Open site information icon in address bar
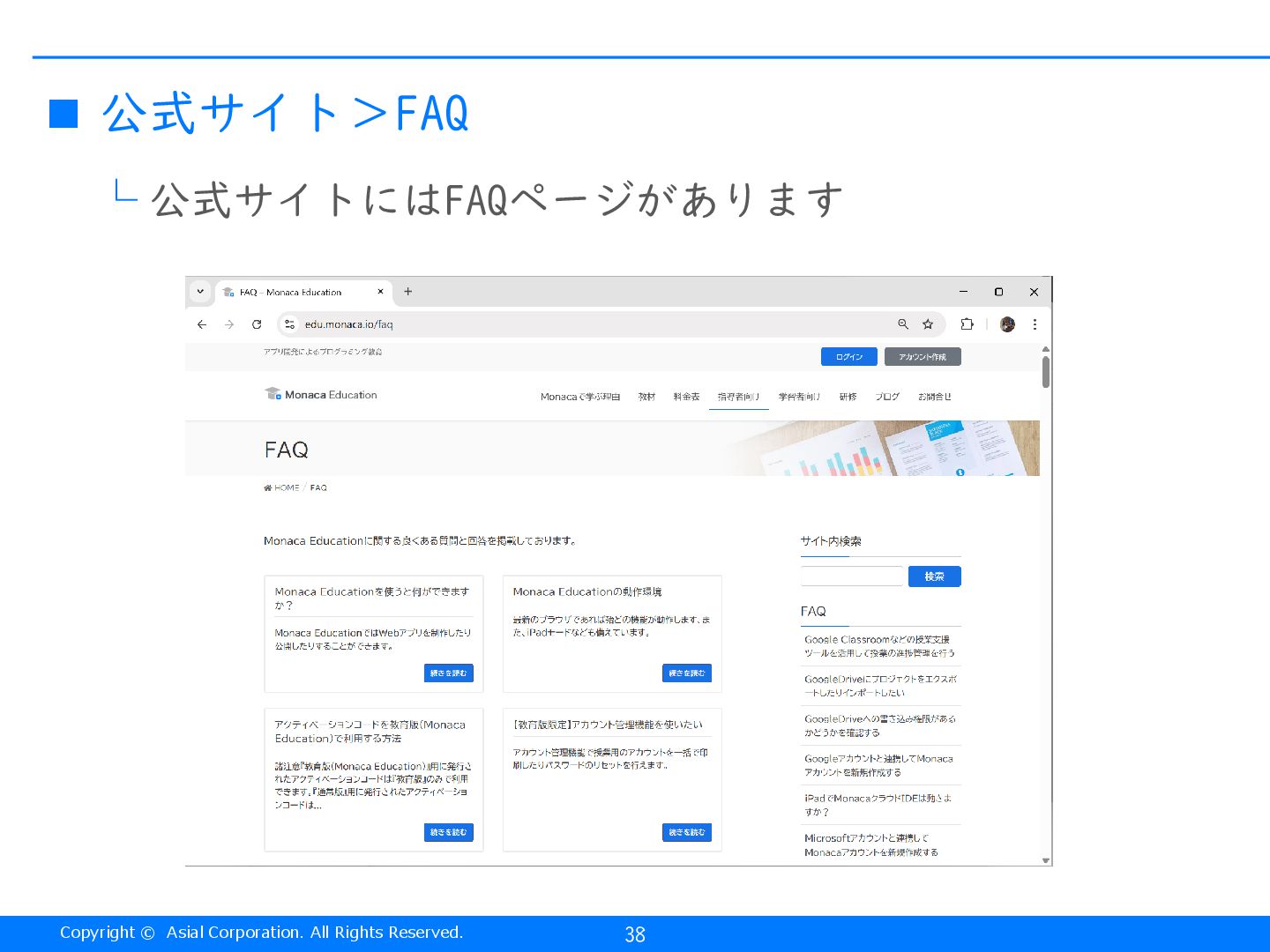 tap(289, 324)
